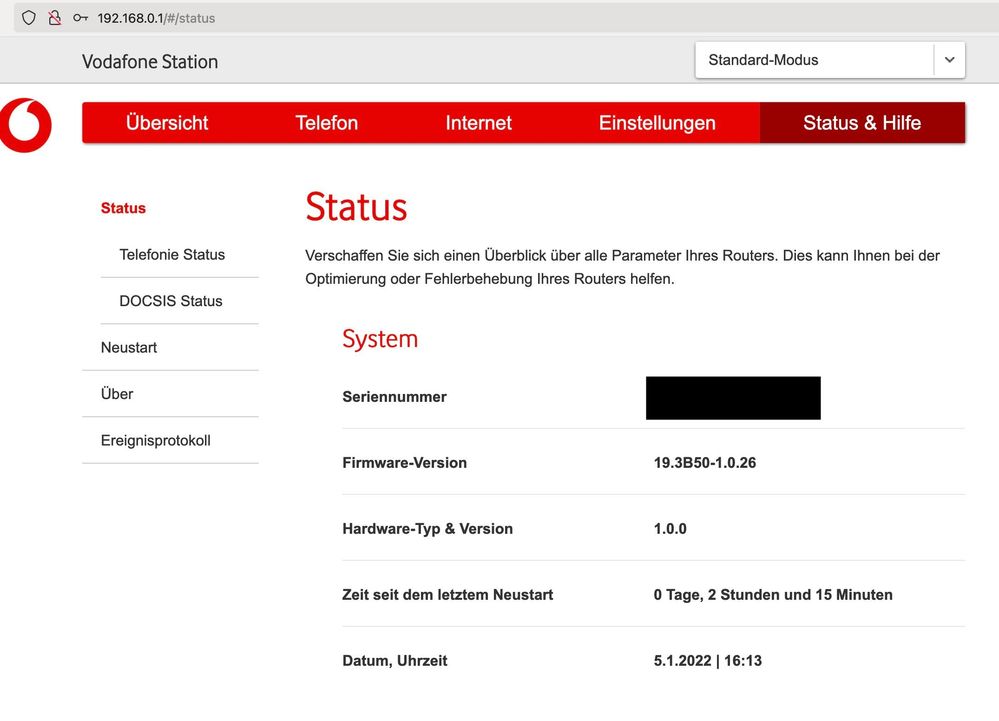Click the Vodafone Station title
Viewport: 999px width, 721px height.
click(150, 62)
